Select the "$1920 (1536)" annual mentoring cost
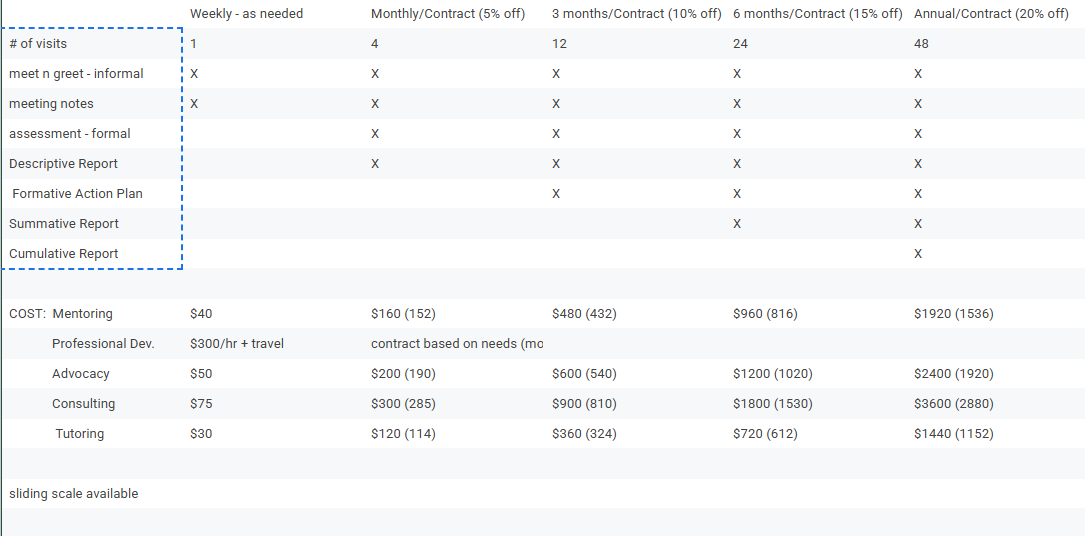This screenshot has height=536, width=1085. click(x=953, y=314)
